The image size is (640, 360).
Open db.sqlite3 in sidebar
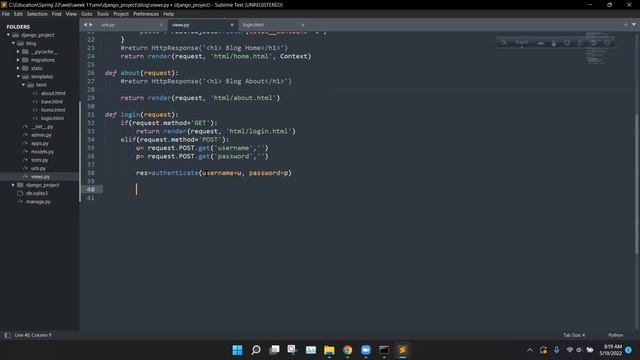(37, 193)
